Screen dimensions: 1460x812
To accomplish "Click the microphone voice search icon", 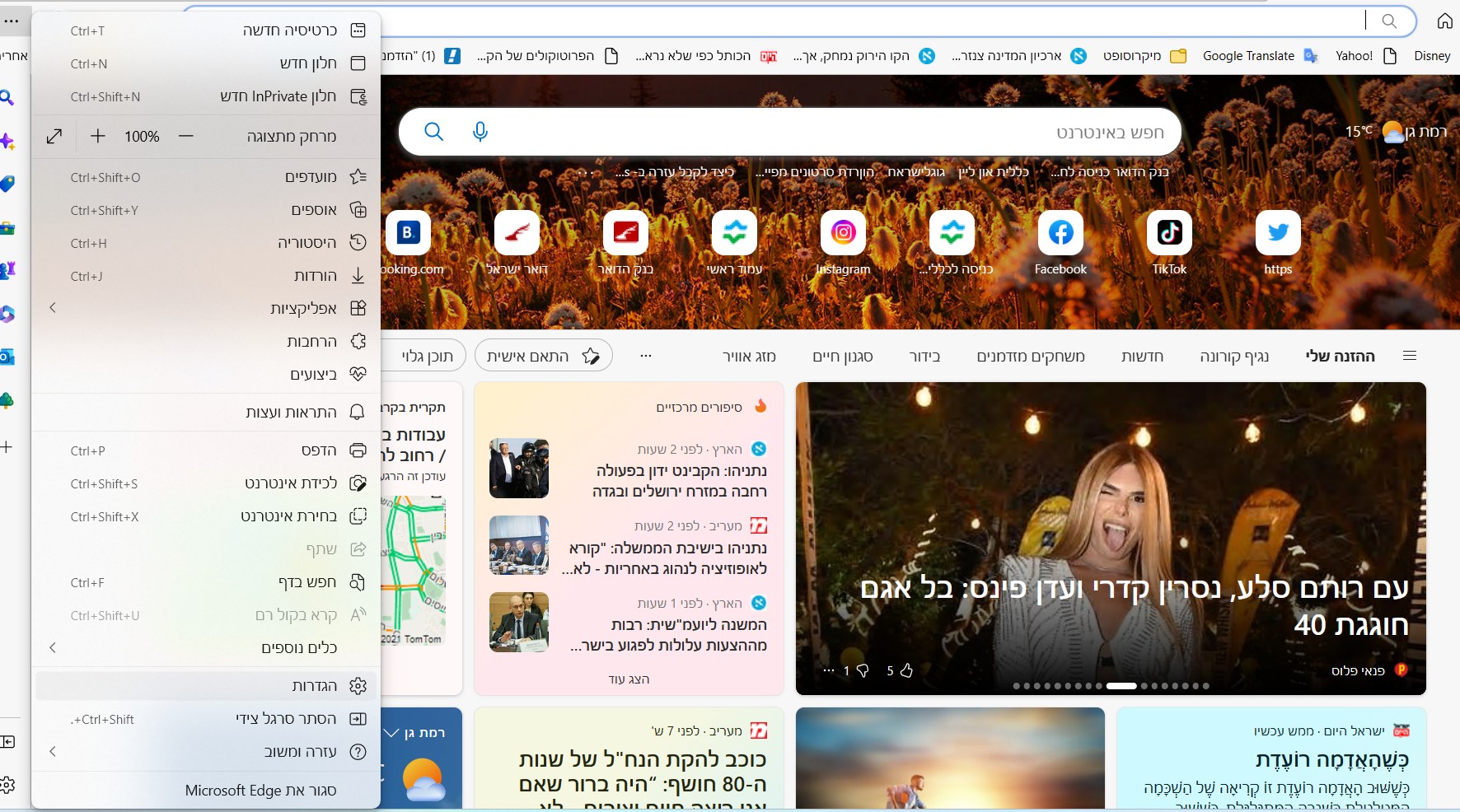I will pyautogui.click(x=480, y=132).
